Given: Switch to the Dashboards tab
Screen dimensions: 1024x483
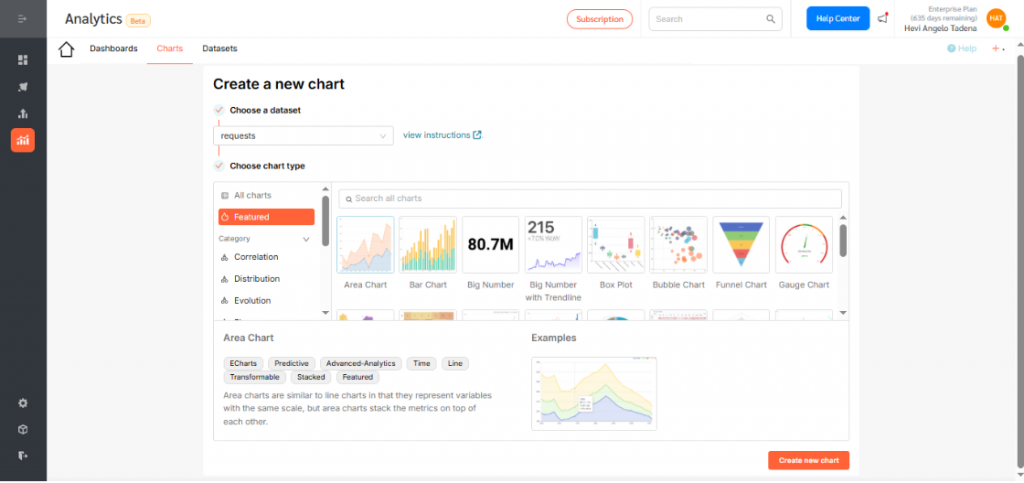Looking at the screenshot, I should 113,48.
